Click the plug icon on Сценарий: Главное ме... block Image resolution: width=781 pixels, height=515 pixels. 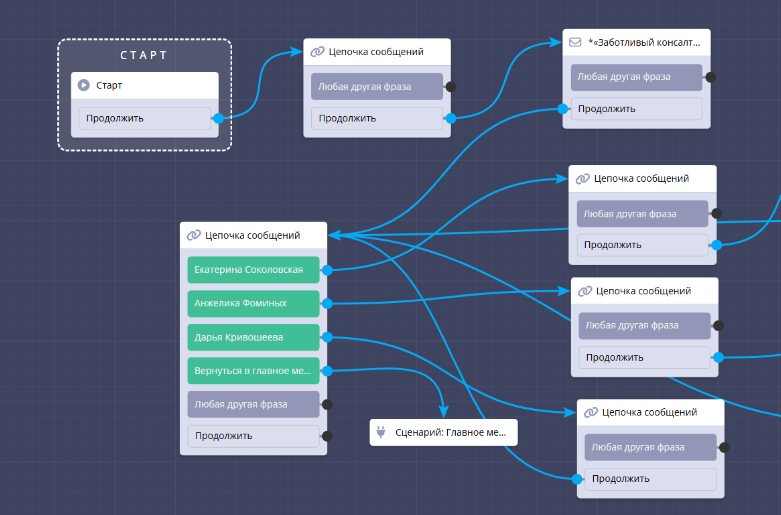(x=381, y=433)
